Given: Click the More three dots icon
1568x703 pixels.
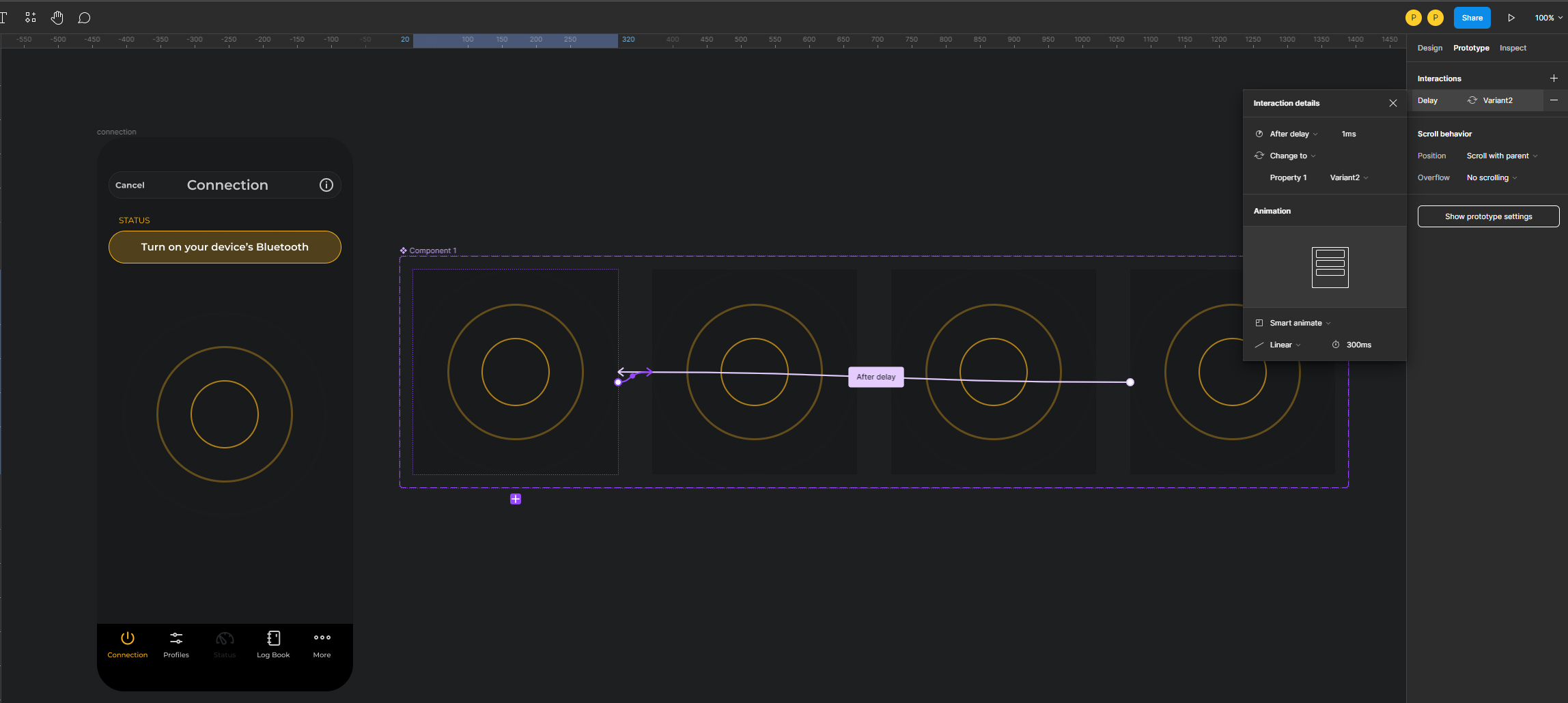Looking at the screenshot, I should (x=322, y=637).
